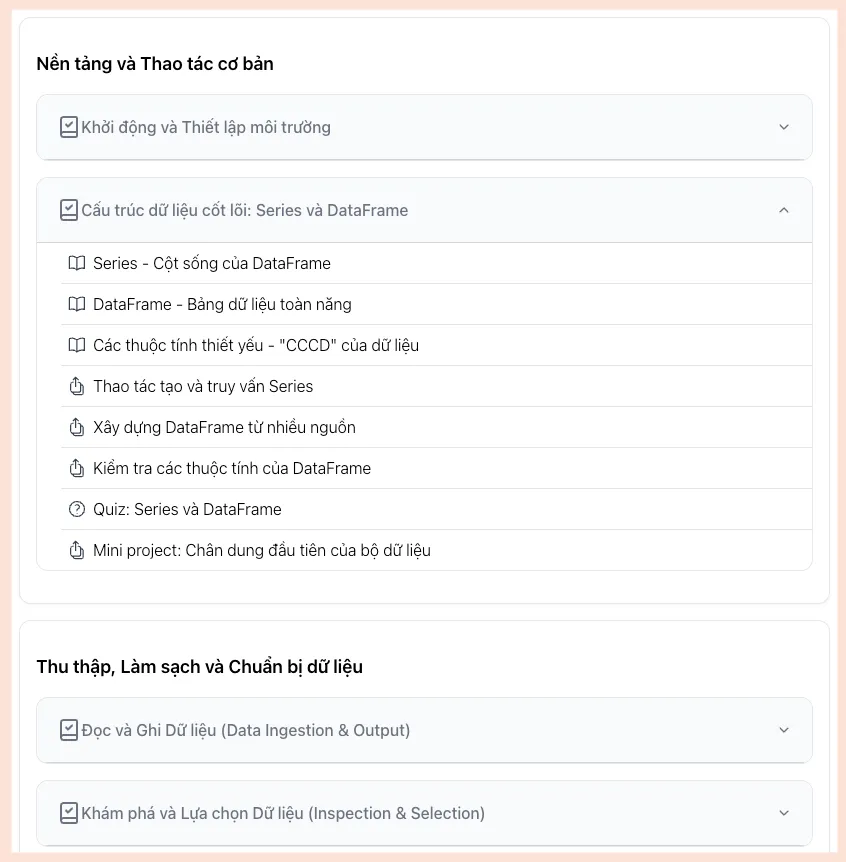Expand Đọc và Ghi Dữ liệu chevron
Screen dimensions: 846x862
tap(784, 730)
